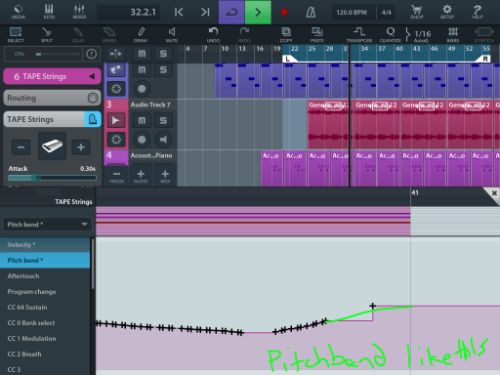Mute Audio Track 7
The width and height of the screenshot is (500, 375).
[x=142, y=120]
